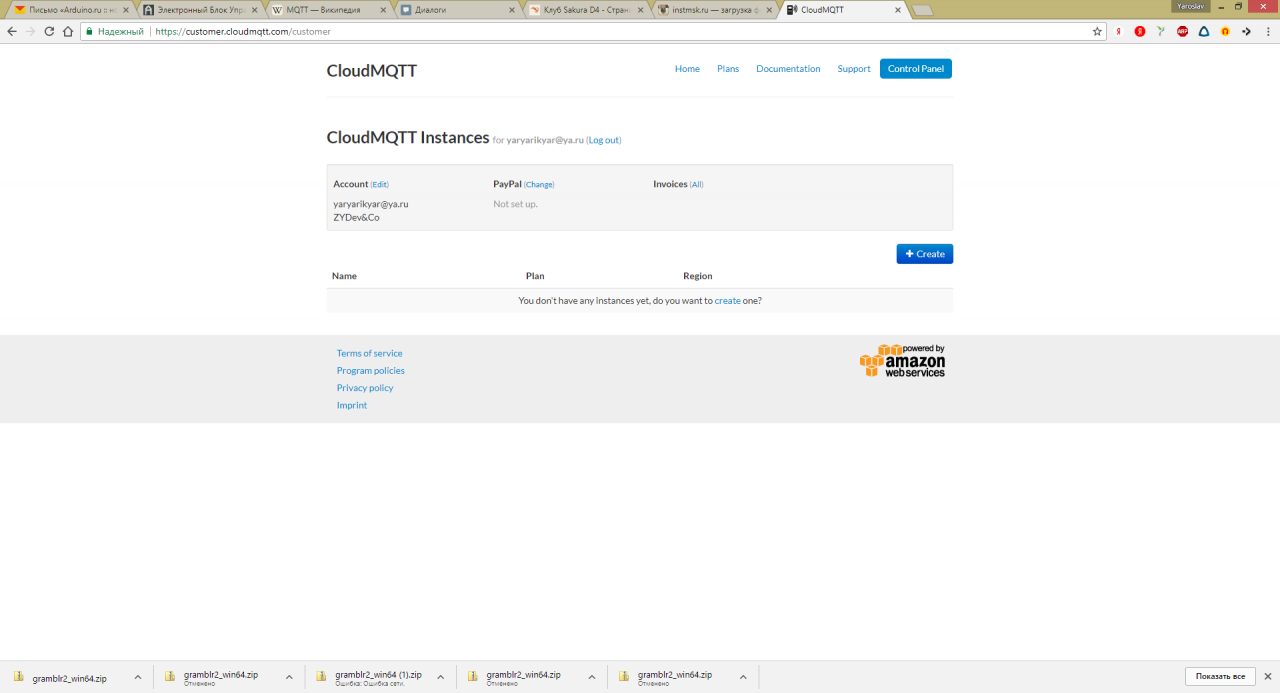Switch to the Письмо «Arduino.ru tab

(70, 10)
